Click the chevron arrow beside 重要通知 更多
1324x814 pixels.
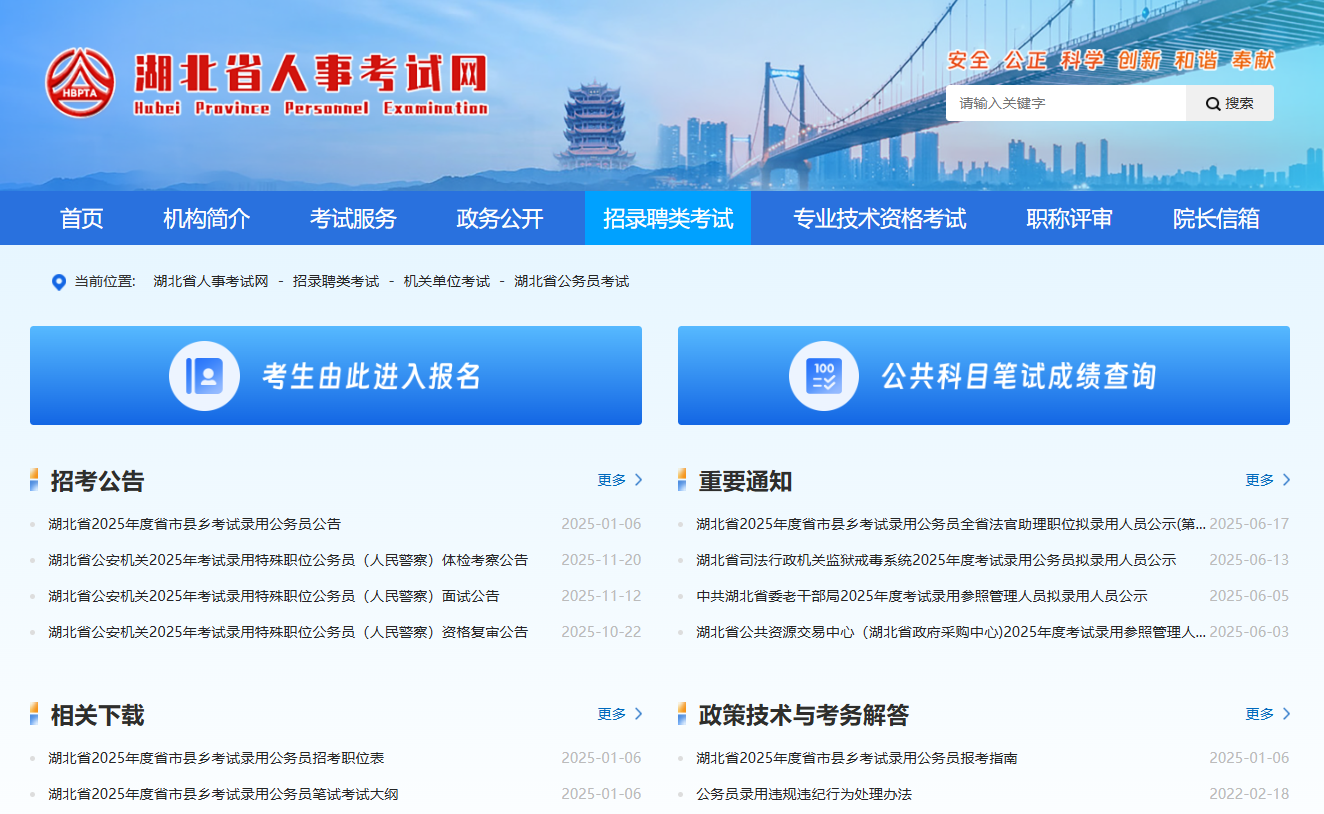tap(1286, 480)
